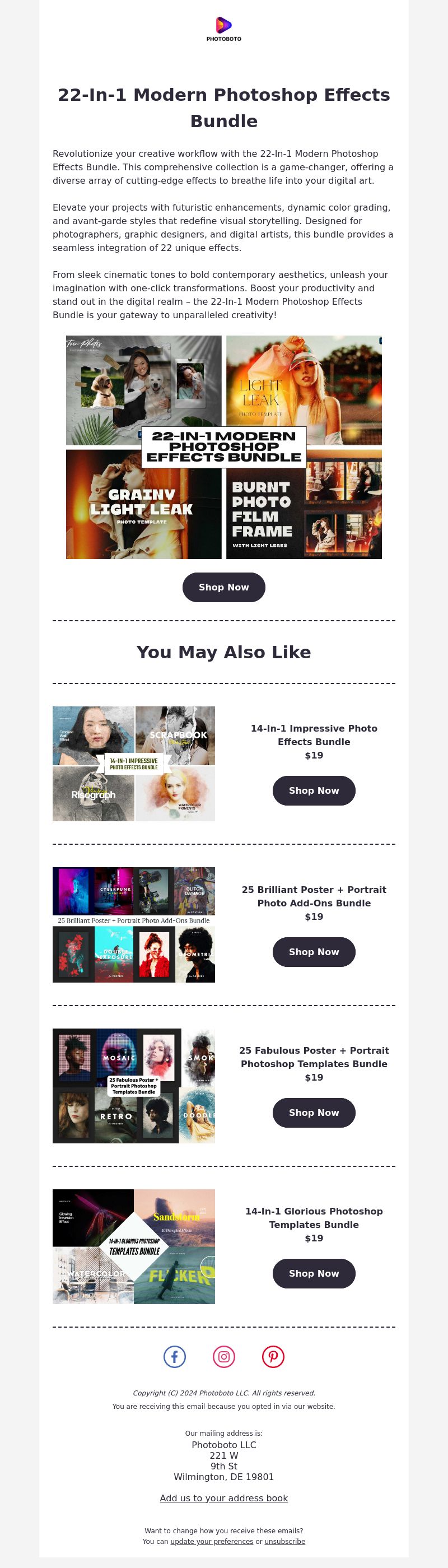Click the update your preferences link
The width and height of the screenshot is (448, 1568).
pos(212,1542)
